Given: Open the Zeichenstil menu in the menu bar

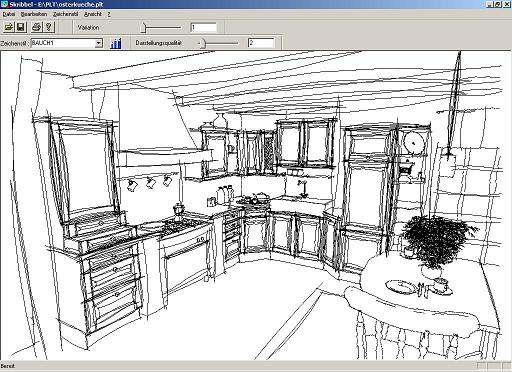Looking at the screenshot, I should [65, 14].
